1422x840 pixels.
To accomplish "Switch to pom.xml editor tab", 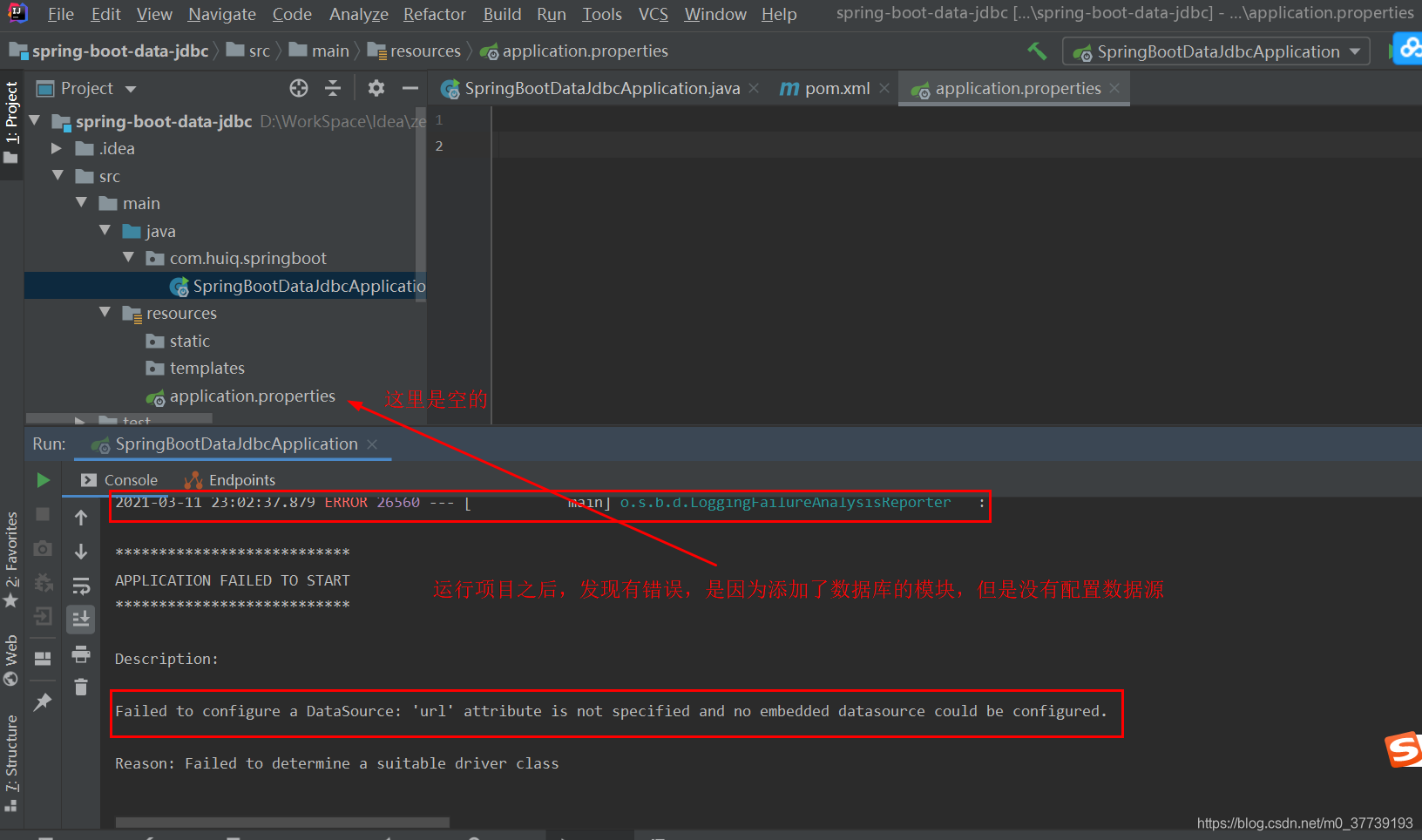I will 825,88.
